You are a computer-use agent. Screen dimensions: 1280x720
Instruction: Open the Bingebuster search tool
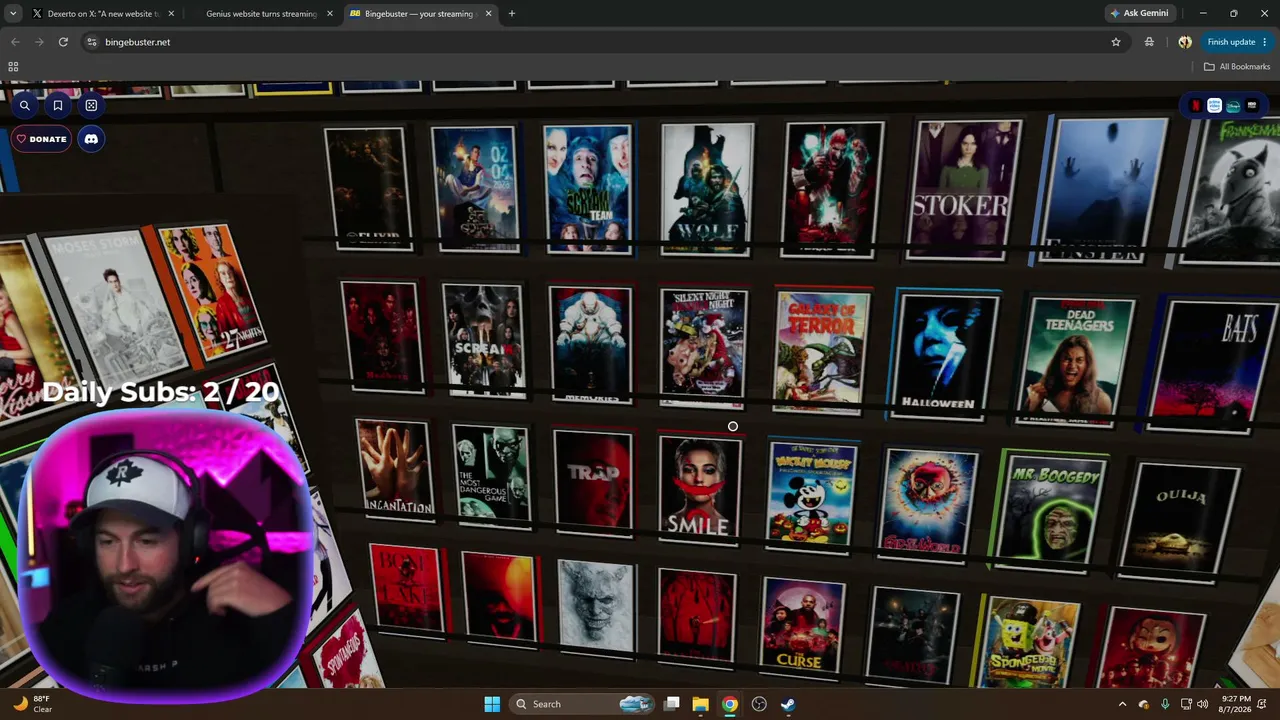[25, 105]
